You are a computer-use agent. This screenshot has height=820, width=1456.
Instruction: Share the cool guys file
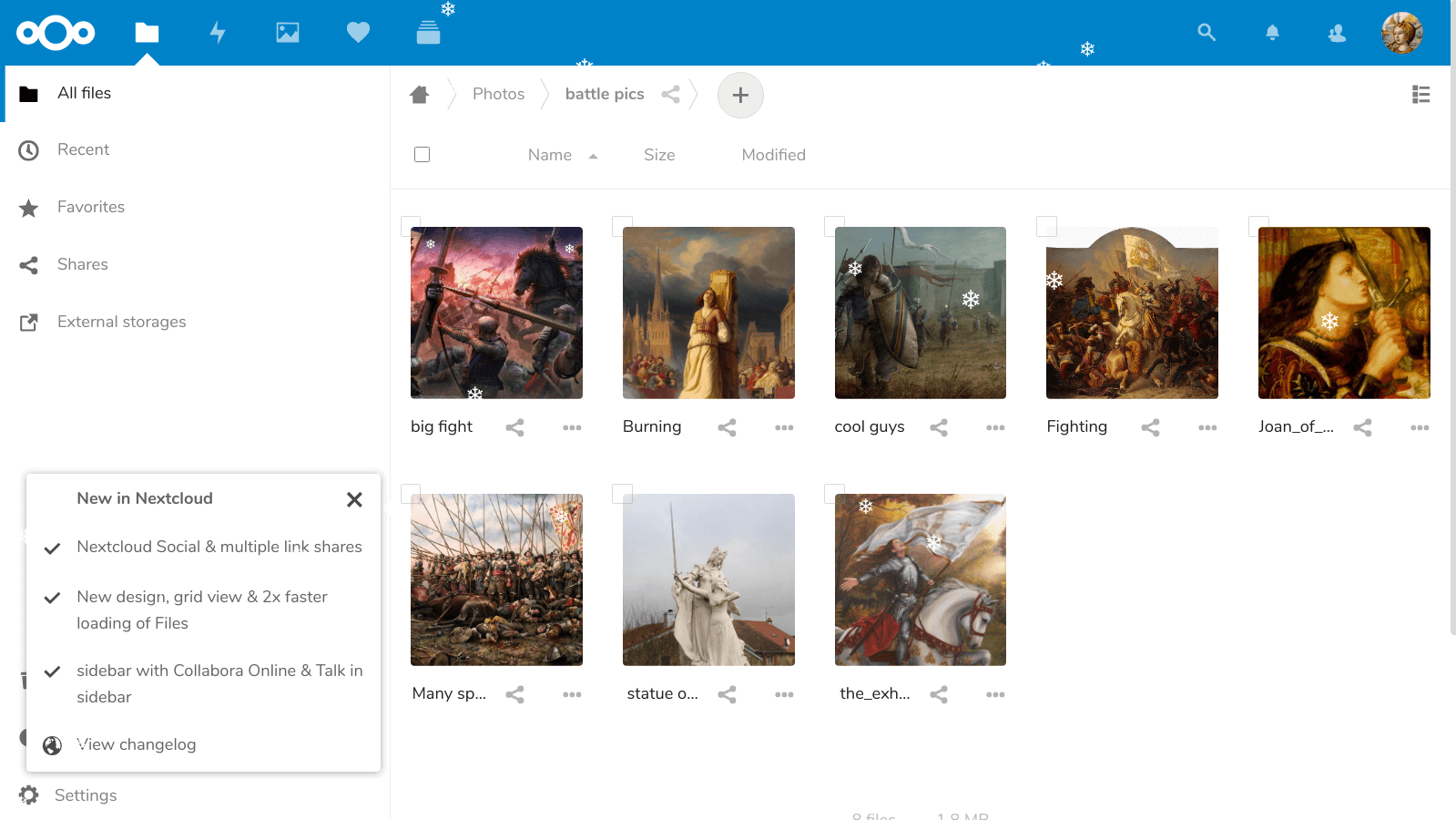click(x=939, y=427)
